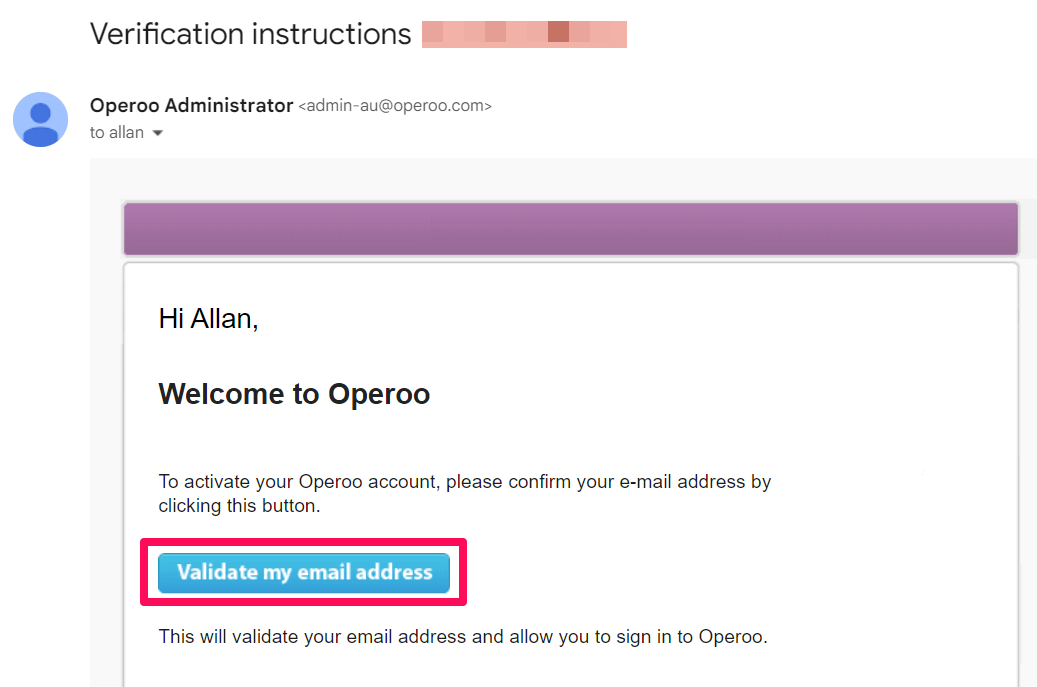The height and width of the screenshot is (687, 1037).
Task: Click the admin-au@operoo.com sender address
Action: point(395,106)
